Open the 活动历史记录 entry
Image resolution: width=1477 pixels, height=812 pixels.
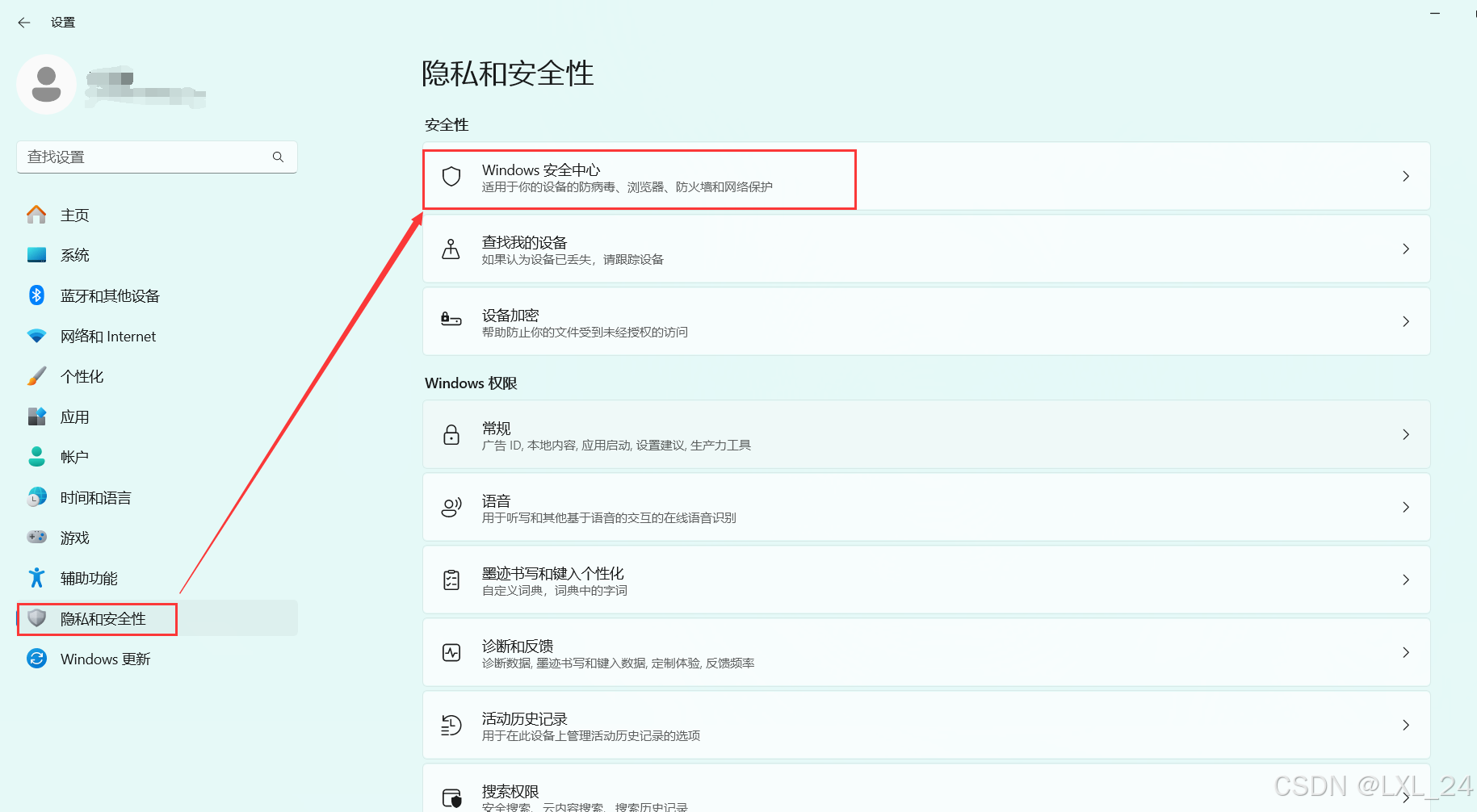coord(926,725)
